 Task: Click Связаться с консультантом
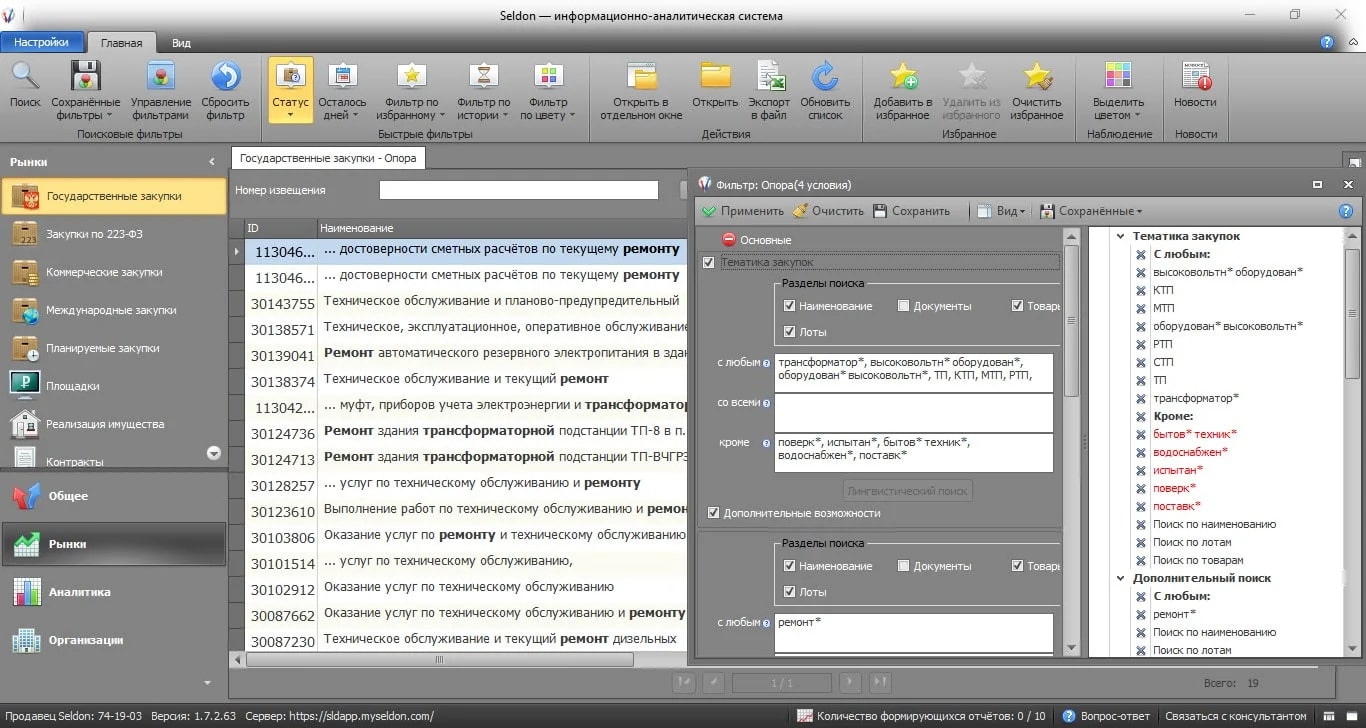click(1235, 716)
